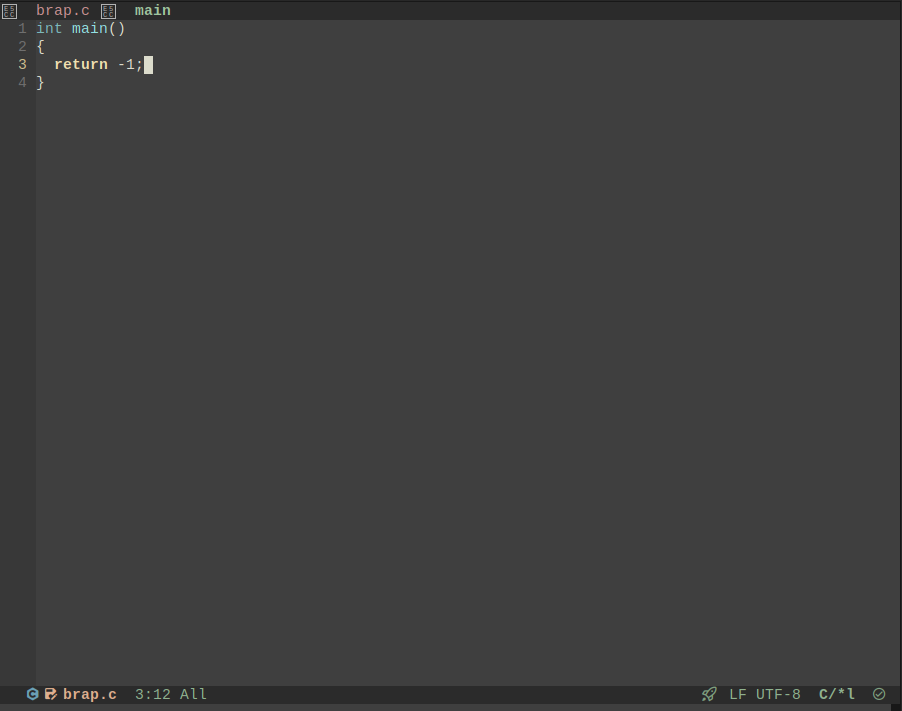Click the unknown-glyph icon left of main breadcrumb
Viewport: 902px width, 711px height.
(x=109, y=11)
